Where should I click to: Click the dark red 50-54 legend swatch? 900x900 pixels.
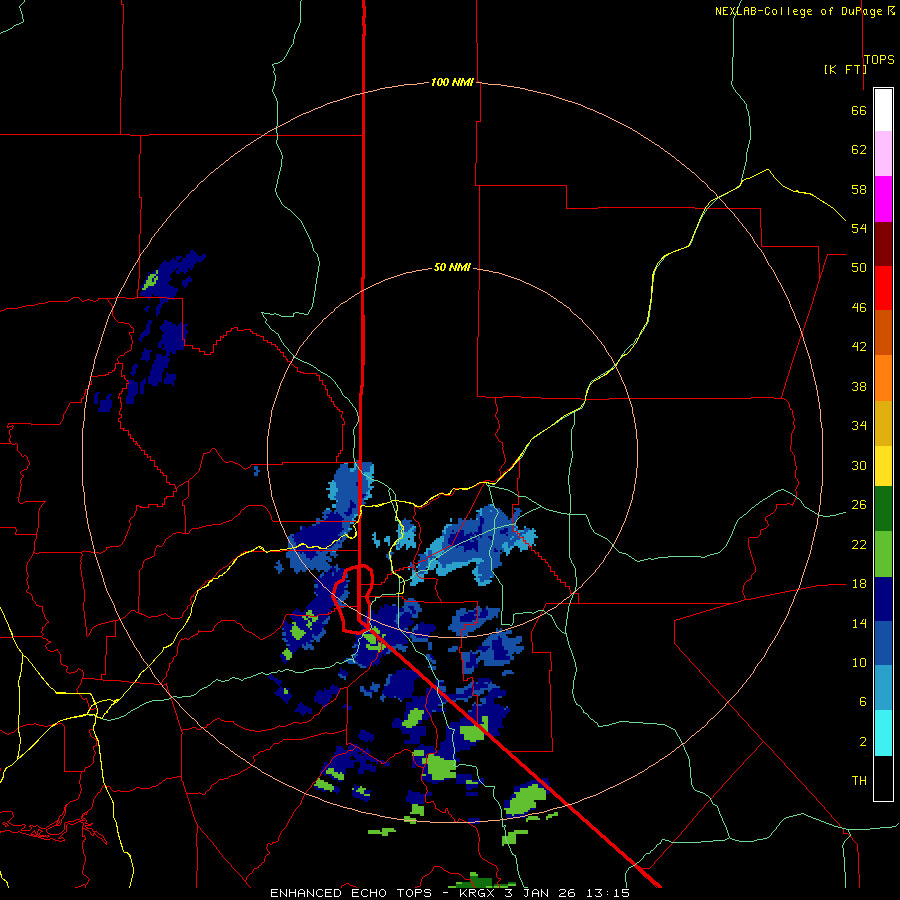coord(883,244)
